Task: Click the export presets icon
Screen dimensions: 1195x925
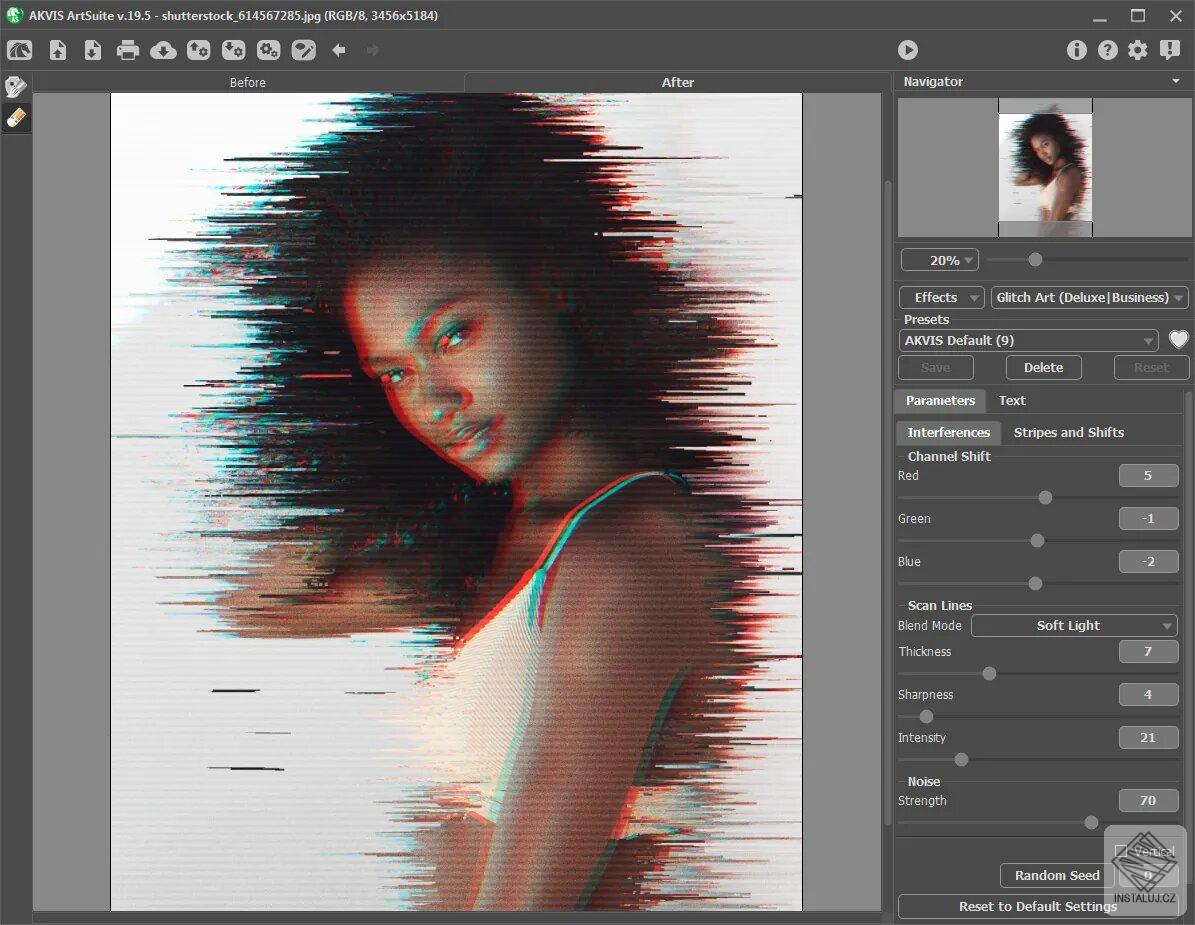Action: (233, 50)
